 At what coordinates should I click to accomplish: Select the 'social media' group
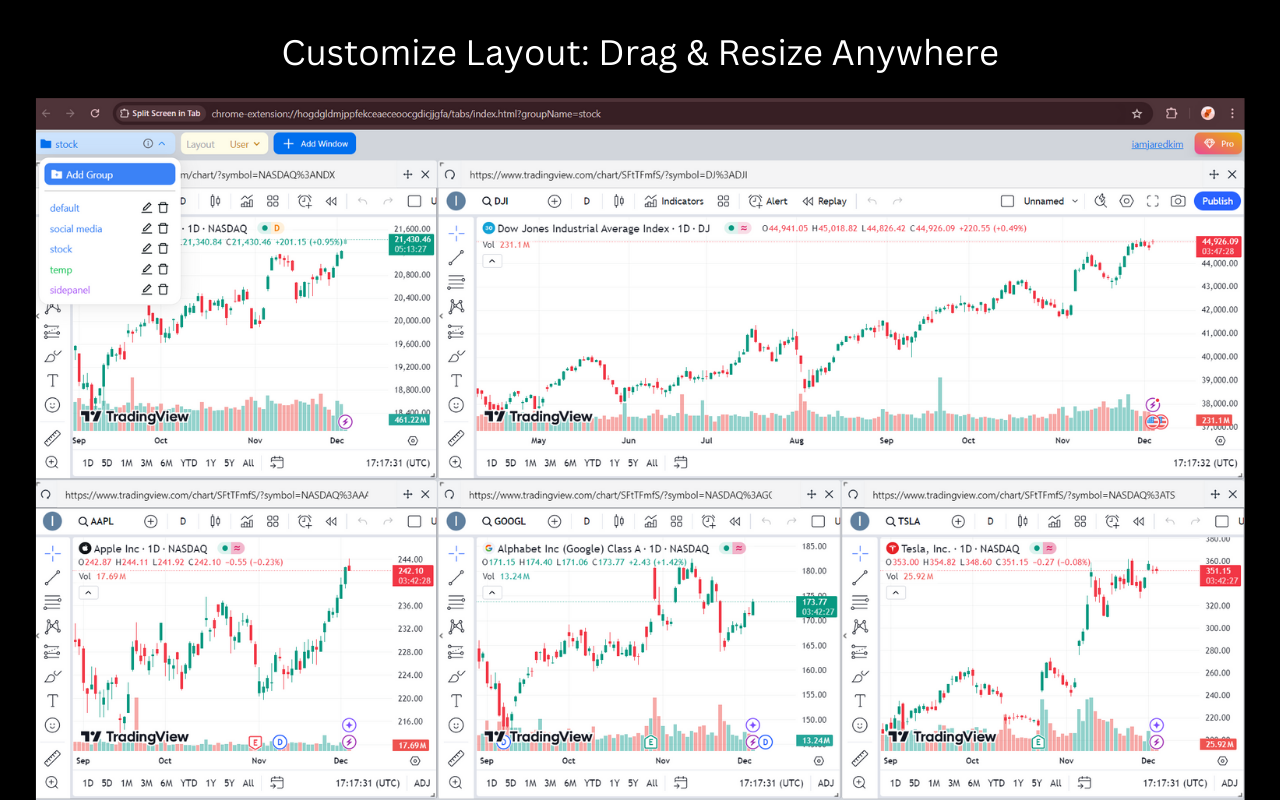point(76,229)
